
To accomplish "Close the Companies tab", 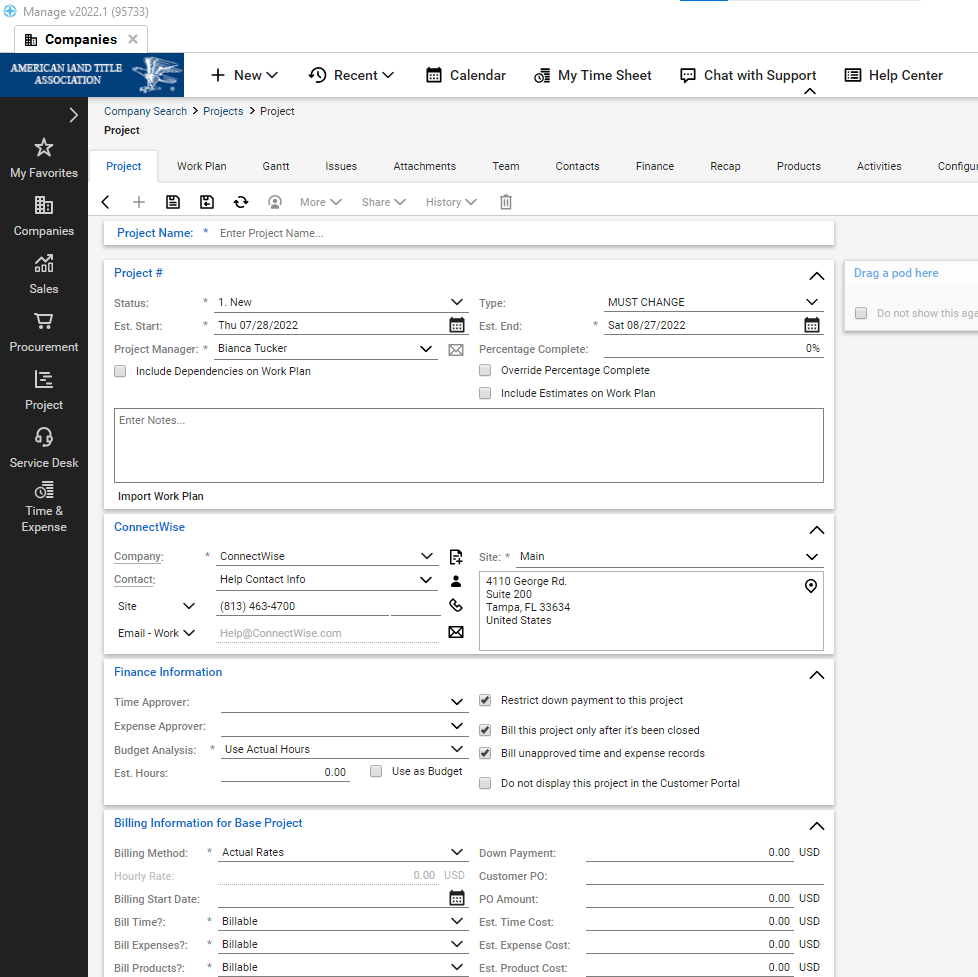I will (133, 39).
